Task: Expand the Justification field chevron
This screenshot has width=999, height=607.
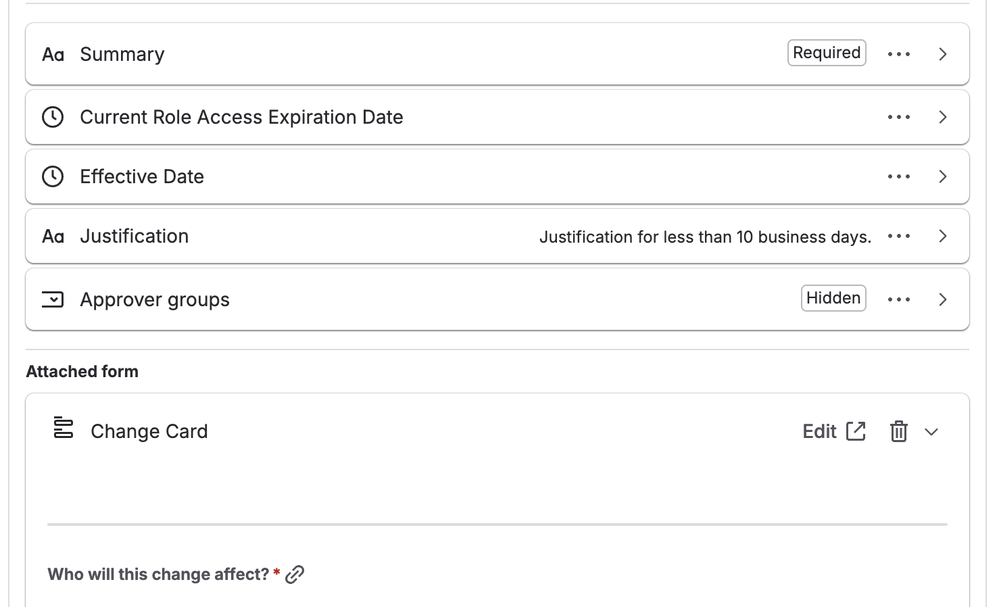Action: 943,236
